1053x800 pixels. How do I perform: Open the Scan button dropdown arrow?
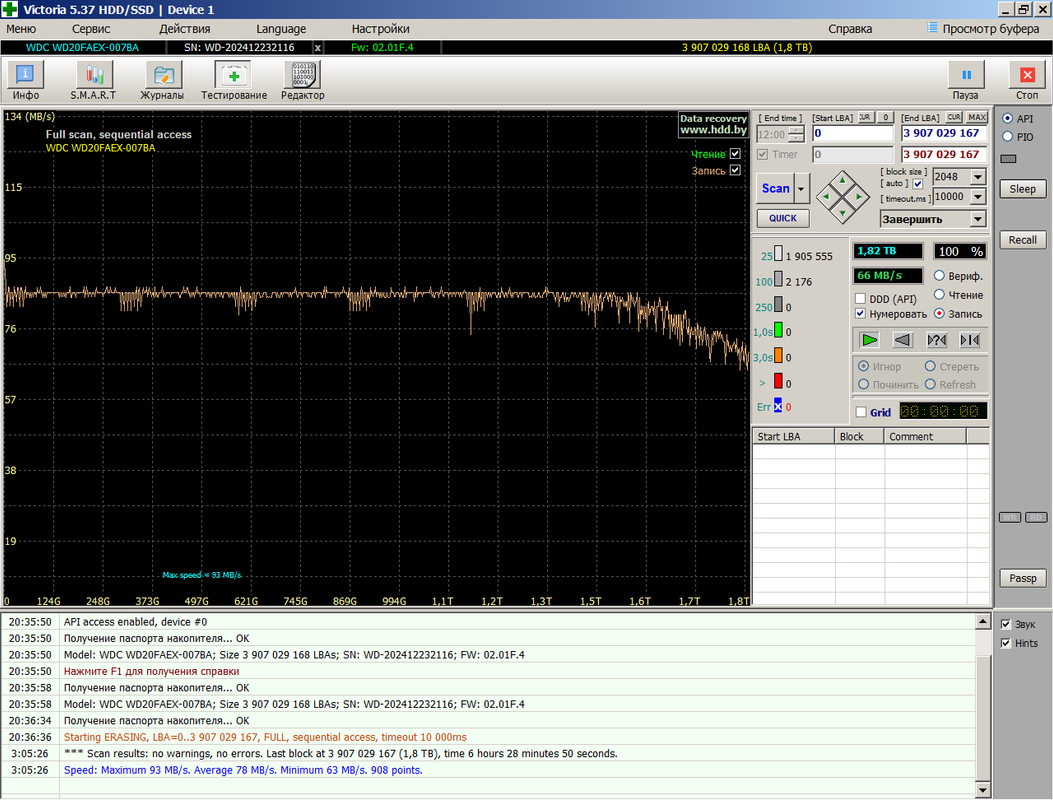801,189
